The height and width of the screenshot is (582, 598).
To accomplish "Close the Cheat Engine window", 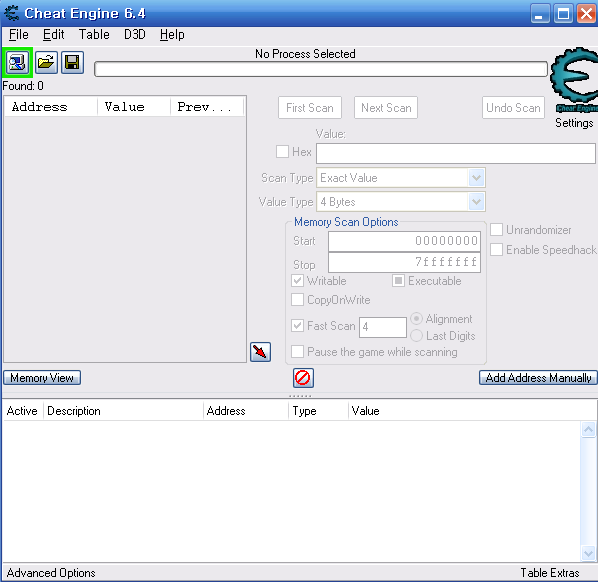I will point(586,14).
